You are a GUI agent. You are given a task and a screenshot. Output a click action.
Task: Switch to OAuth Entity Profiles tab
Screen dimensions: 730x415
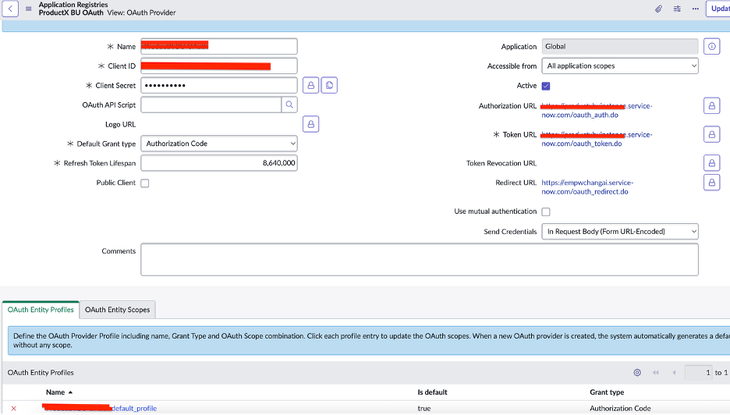[41, 310]
